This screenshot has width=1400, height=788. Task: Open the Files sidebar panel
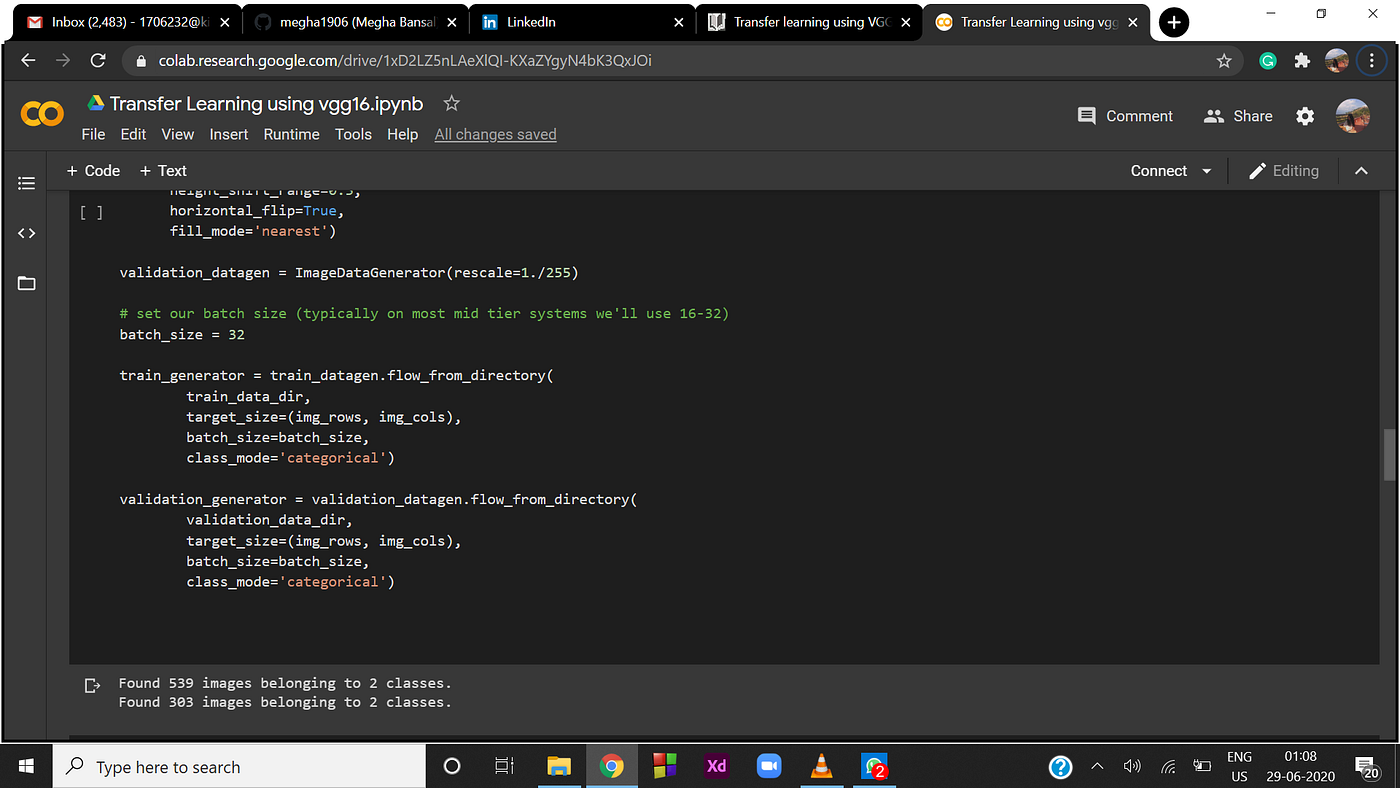26,283
